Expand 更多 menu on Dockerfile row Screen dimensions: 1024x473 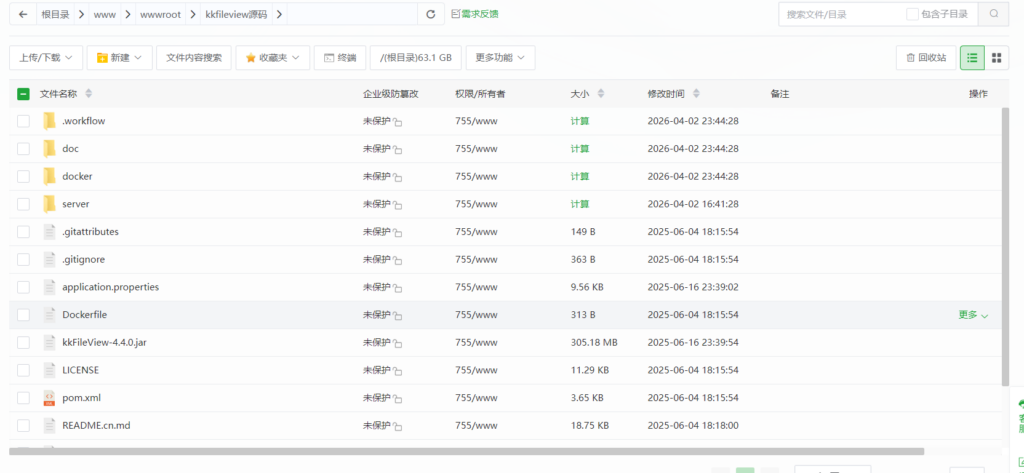pos(973,315)
